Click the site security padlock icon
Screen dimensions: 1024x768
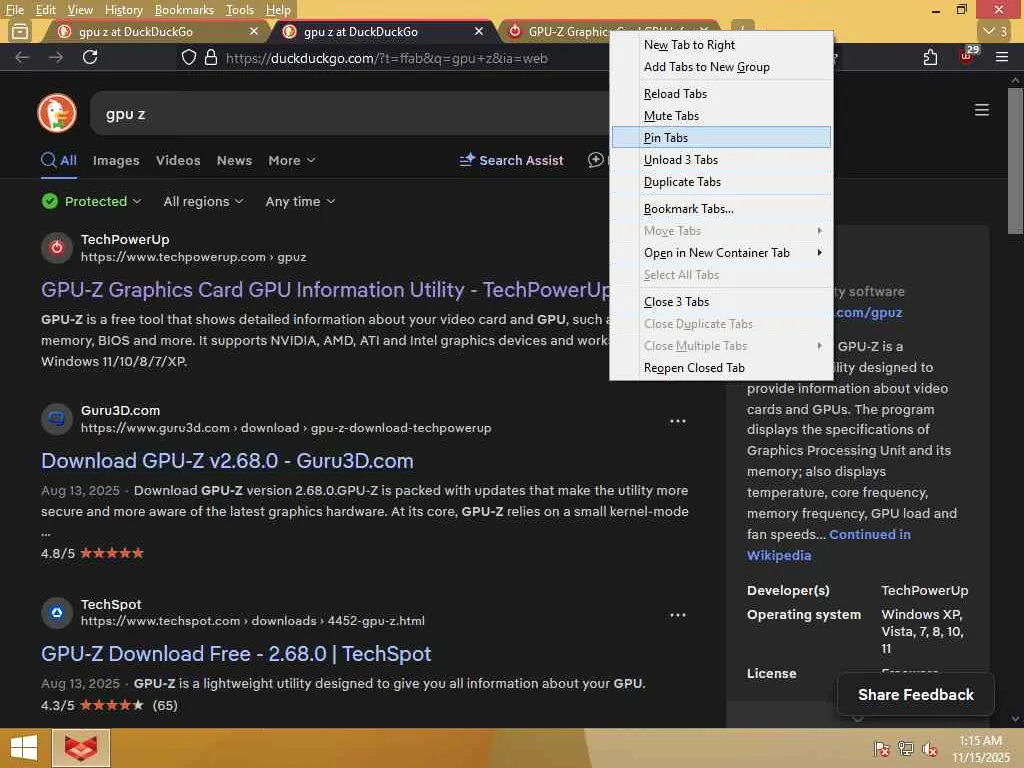point(211,57)
